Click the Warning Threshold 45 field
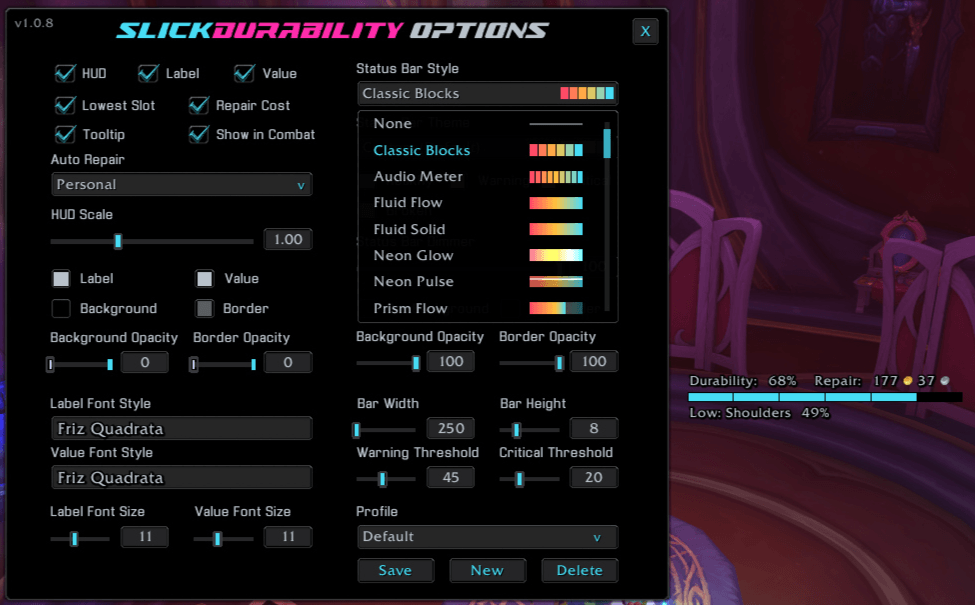Screen dimensions: 975x605 point(451,478)
